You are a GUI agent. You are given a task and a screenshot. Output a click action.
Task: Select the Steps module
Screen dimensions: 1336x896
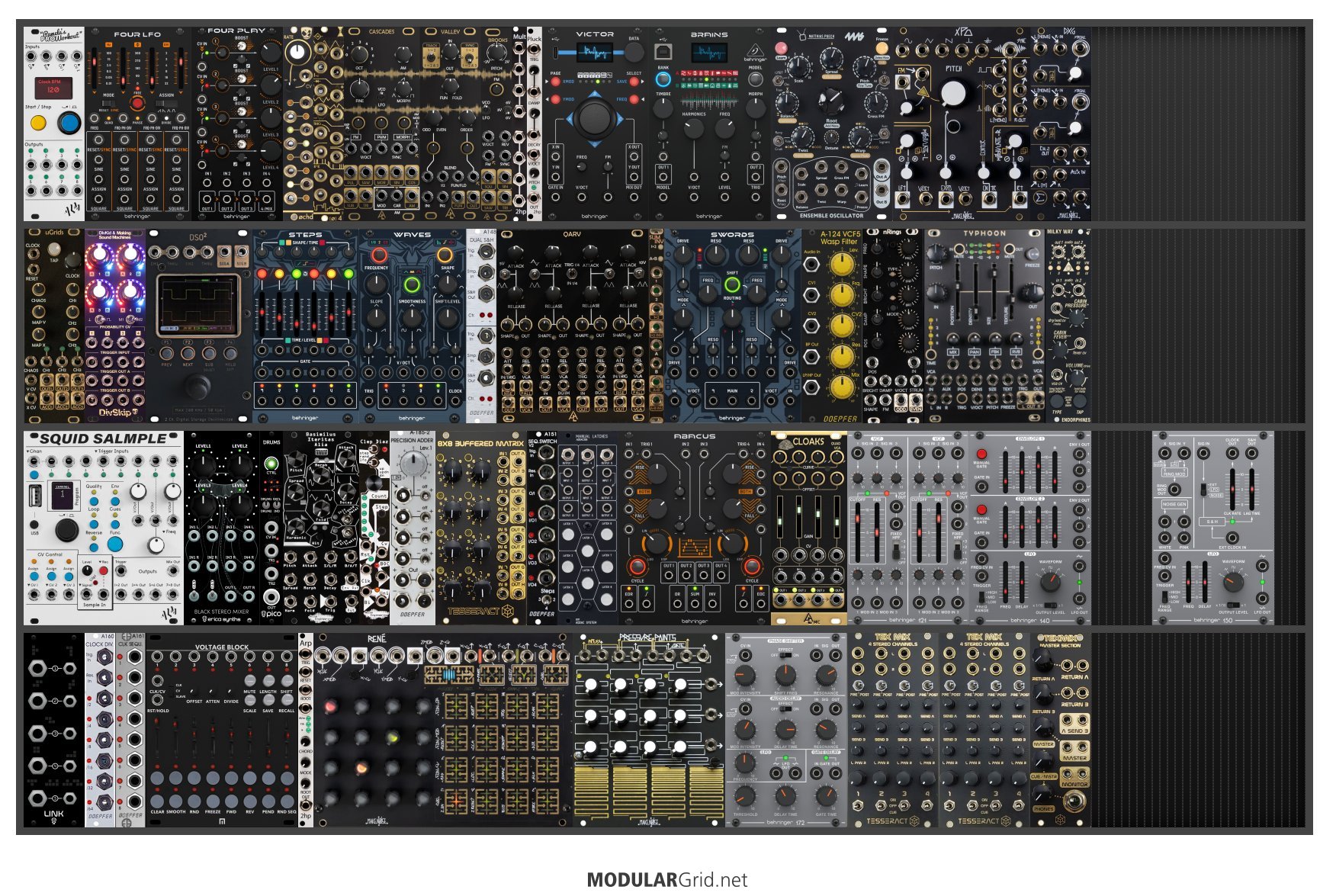[x=306, y=326]
